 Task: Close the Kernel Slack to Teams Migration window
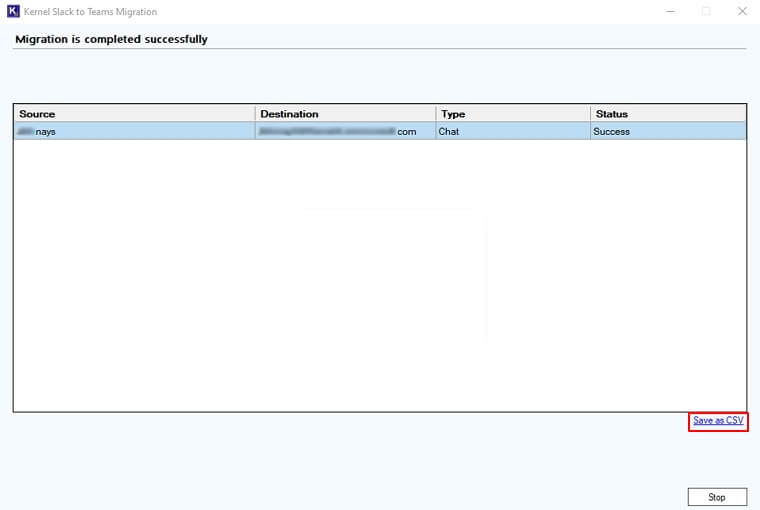(742, 11)
